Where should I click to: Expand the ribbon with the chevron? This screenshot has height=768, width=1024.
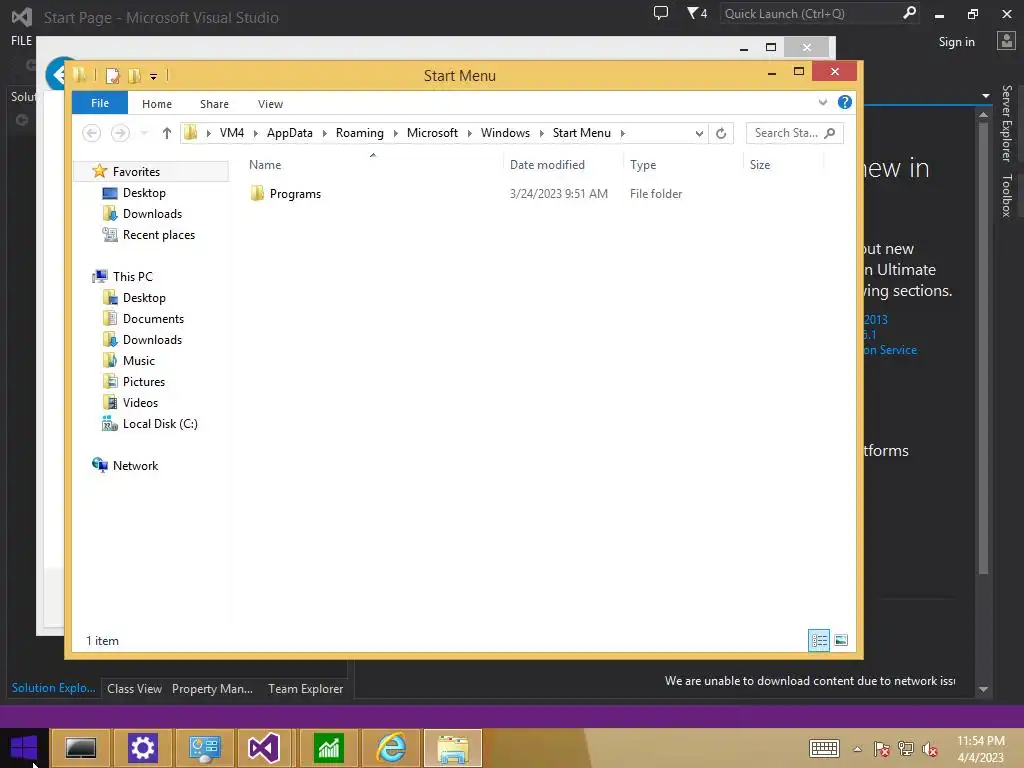823,102
